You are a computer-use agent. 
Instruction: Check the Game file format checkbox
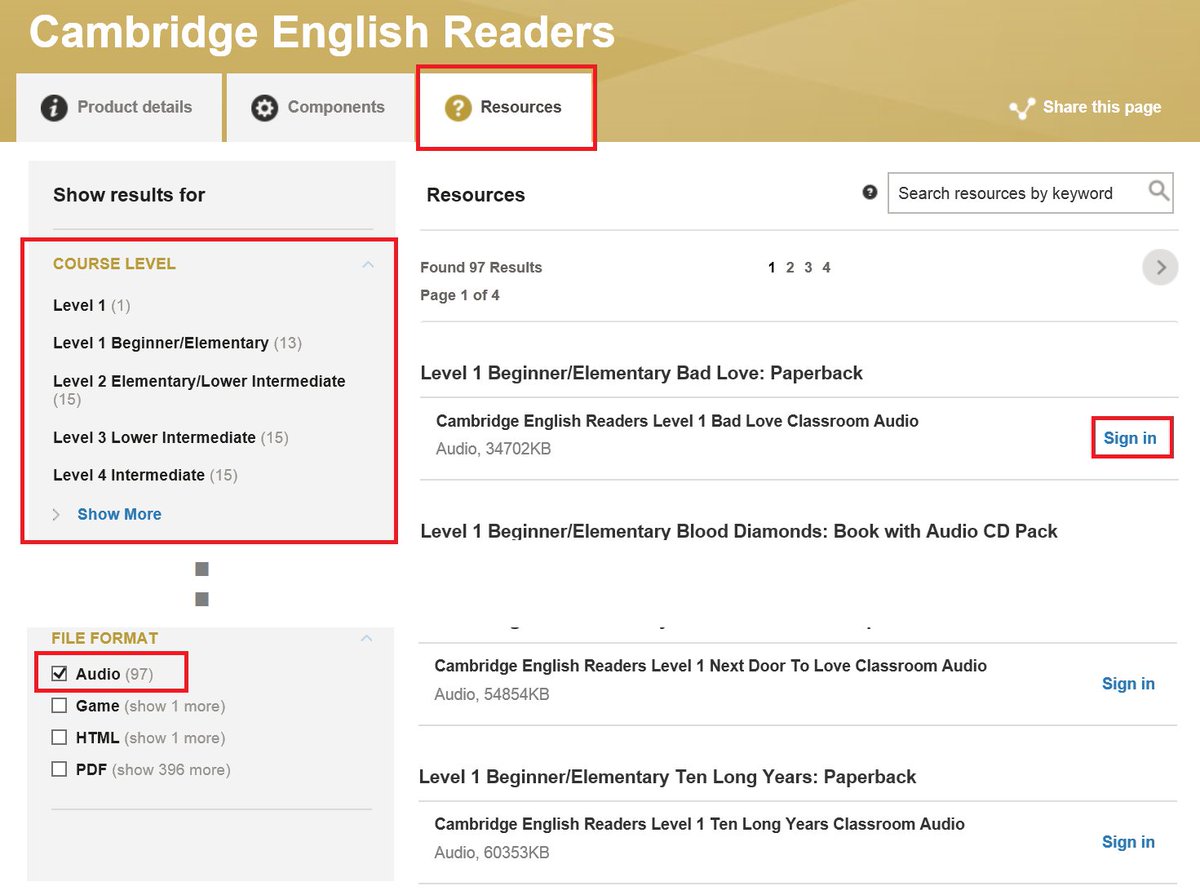[59, 706]
